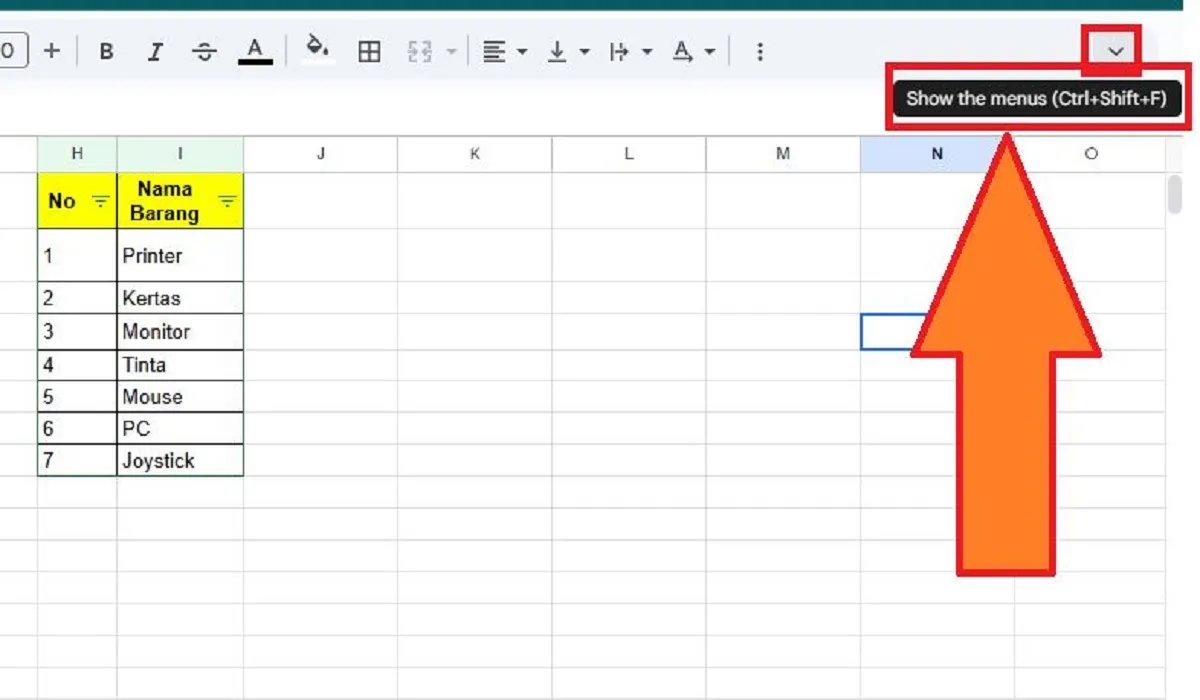Select the number 4 cell beside Tinta
Viewport: 1200px width, 700px height.
coord(77,365)
